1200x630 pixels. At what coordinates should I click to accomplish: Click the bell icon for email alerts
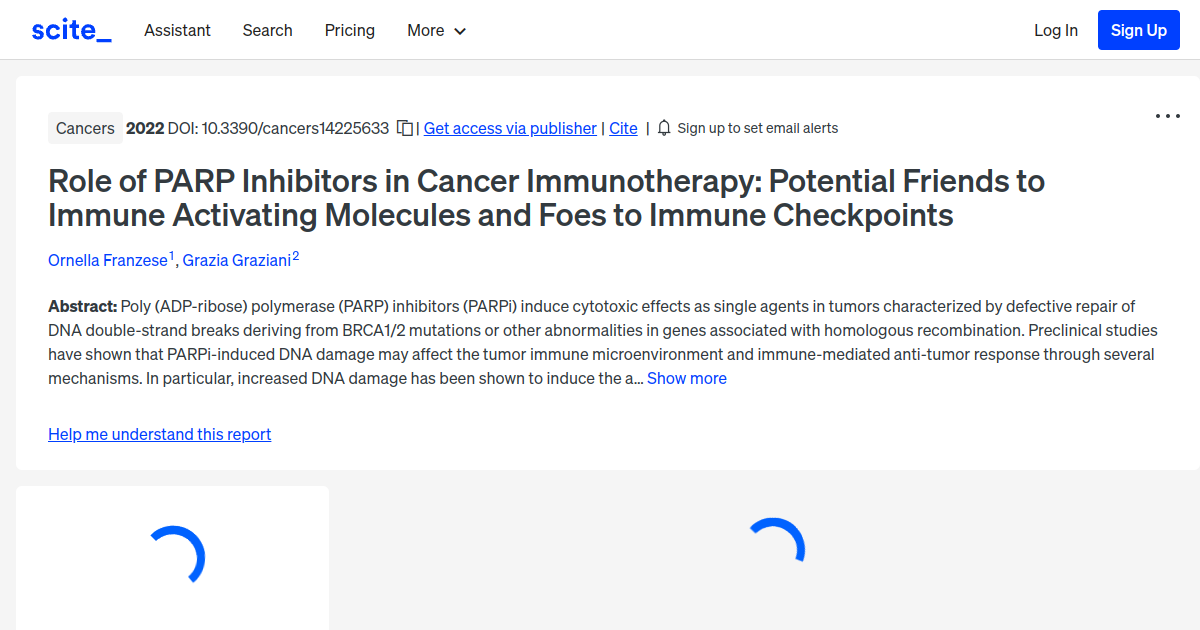tap(663, 128)
